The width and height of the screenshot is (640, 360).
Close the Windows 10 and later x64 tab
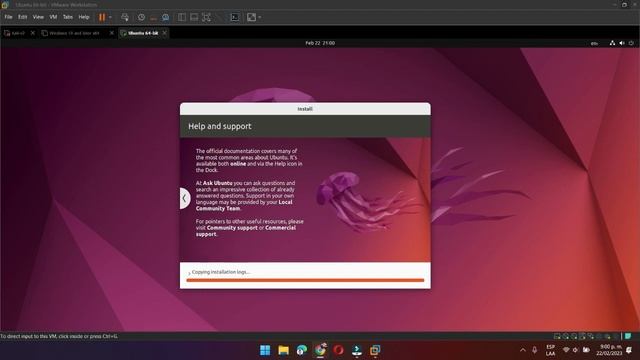(x=112, y=33)
